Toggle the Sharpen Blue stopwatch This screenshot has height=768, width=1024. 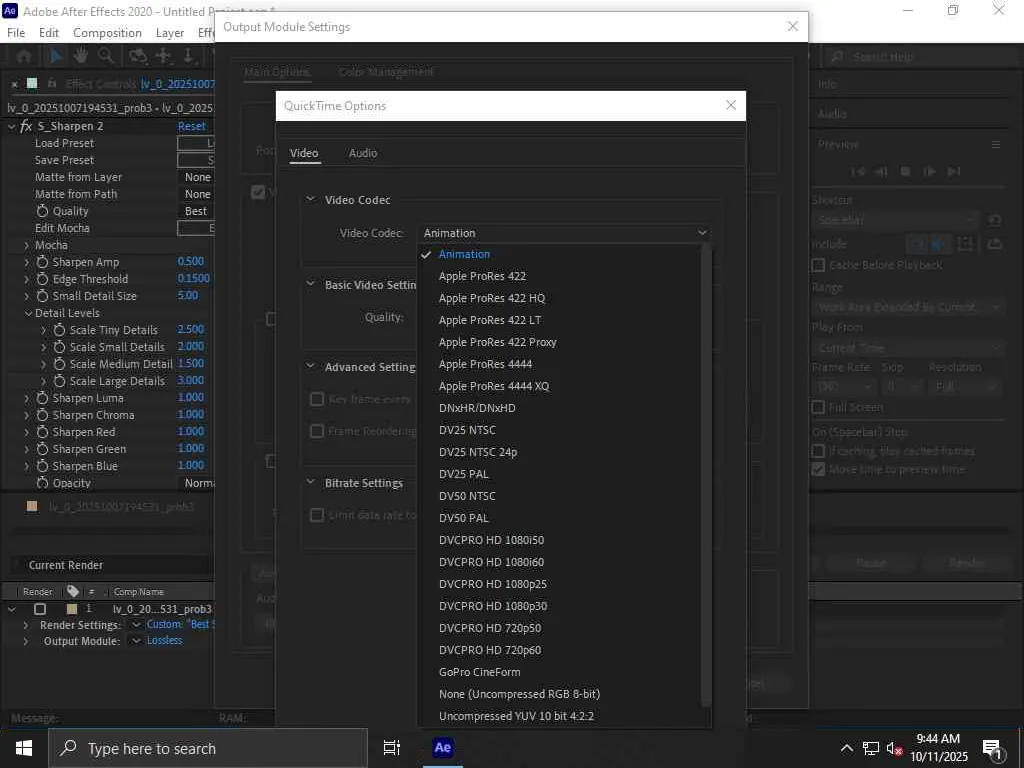(42, 466)
